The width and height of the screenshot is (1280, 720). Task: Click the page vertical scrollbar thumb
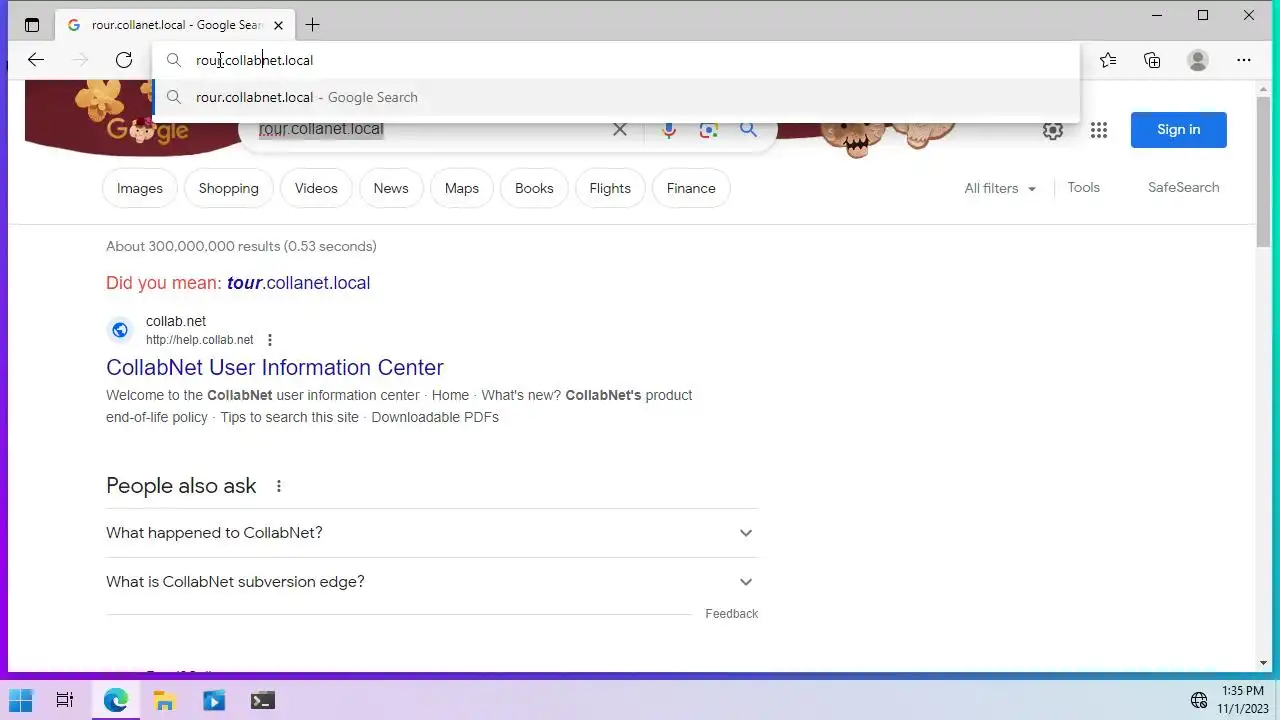coord(1264,170)
